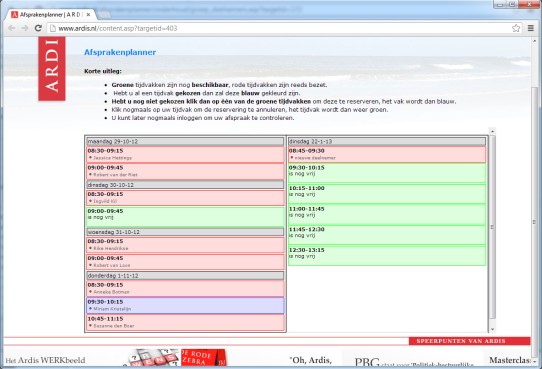Click the Afsprakenplanner heading
Viewport: 542px width, 369px height.
(x=120, y=52)
